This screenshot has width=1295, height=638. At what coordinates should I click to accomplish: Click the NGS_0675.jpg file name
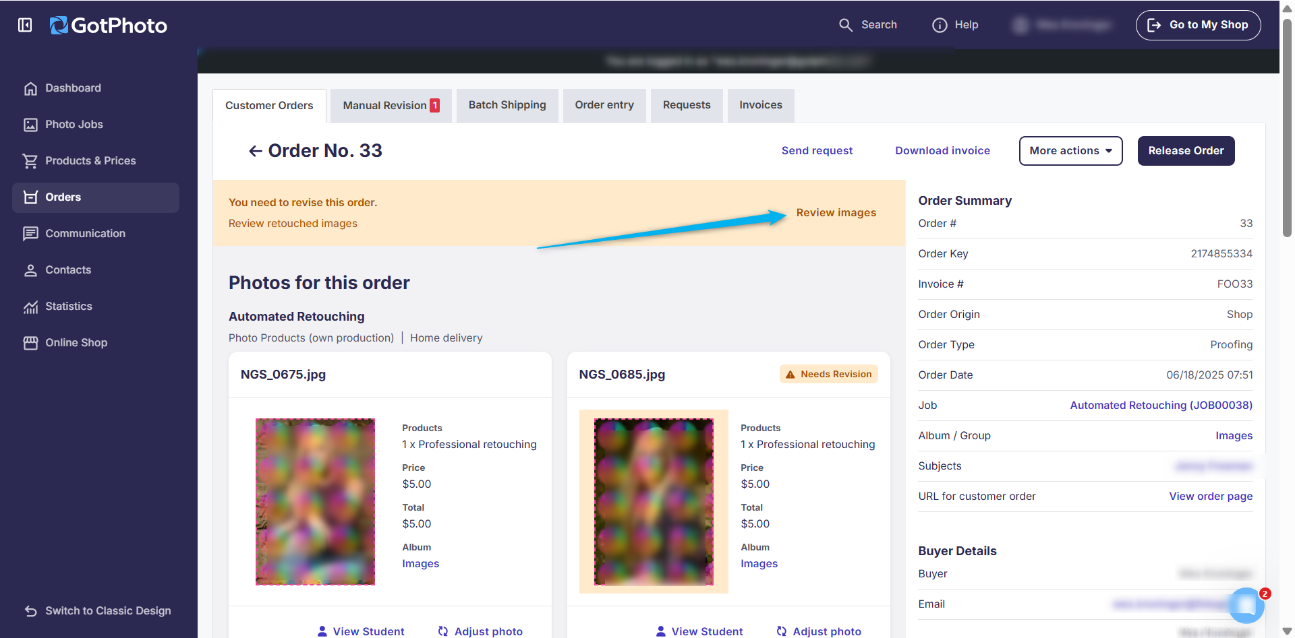(x=283, y=375)
